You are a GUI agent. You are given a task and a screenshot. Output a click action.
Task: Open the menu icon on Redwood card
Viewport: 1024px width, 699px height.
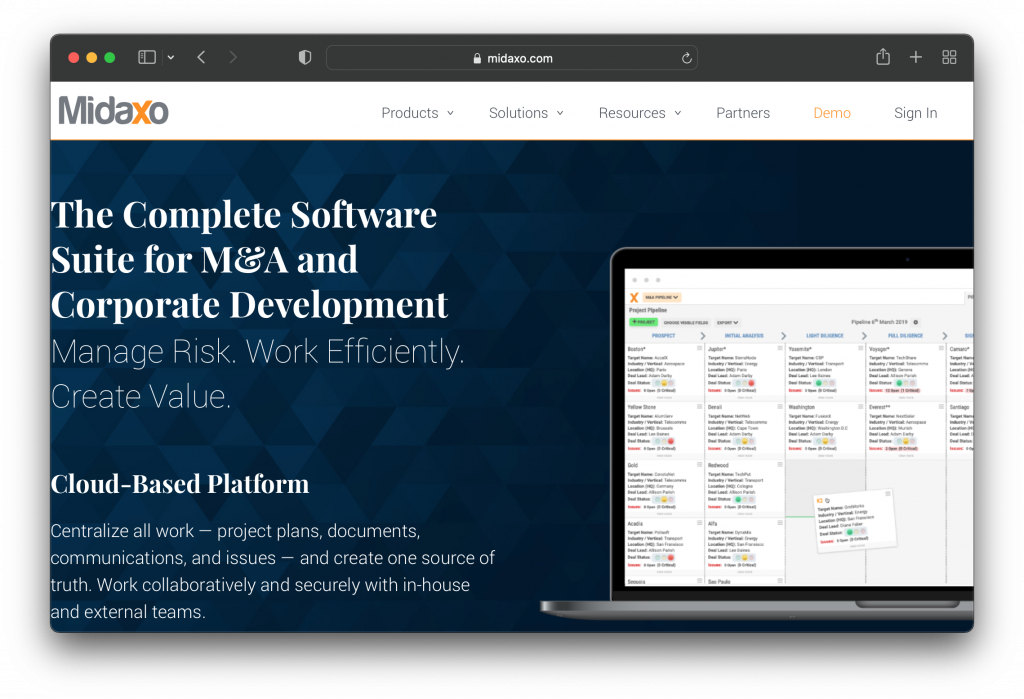click(x=780, y=464)
